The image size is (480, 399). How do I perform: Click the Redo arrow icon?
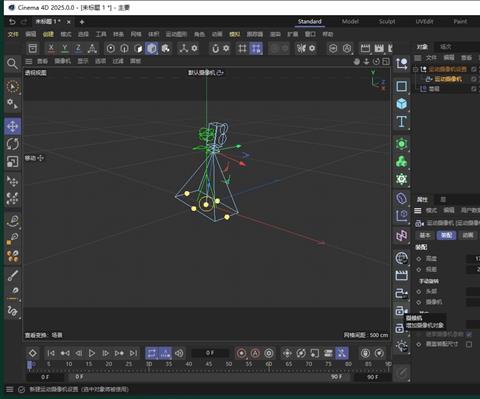[x=24, y=22]
